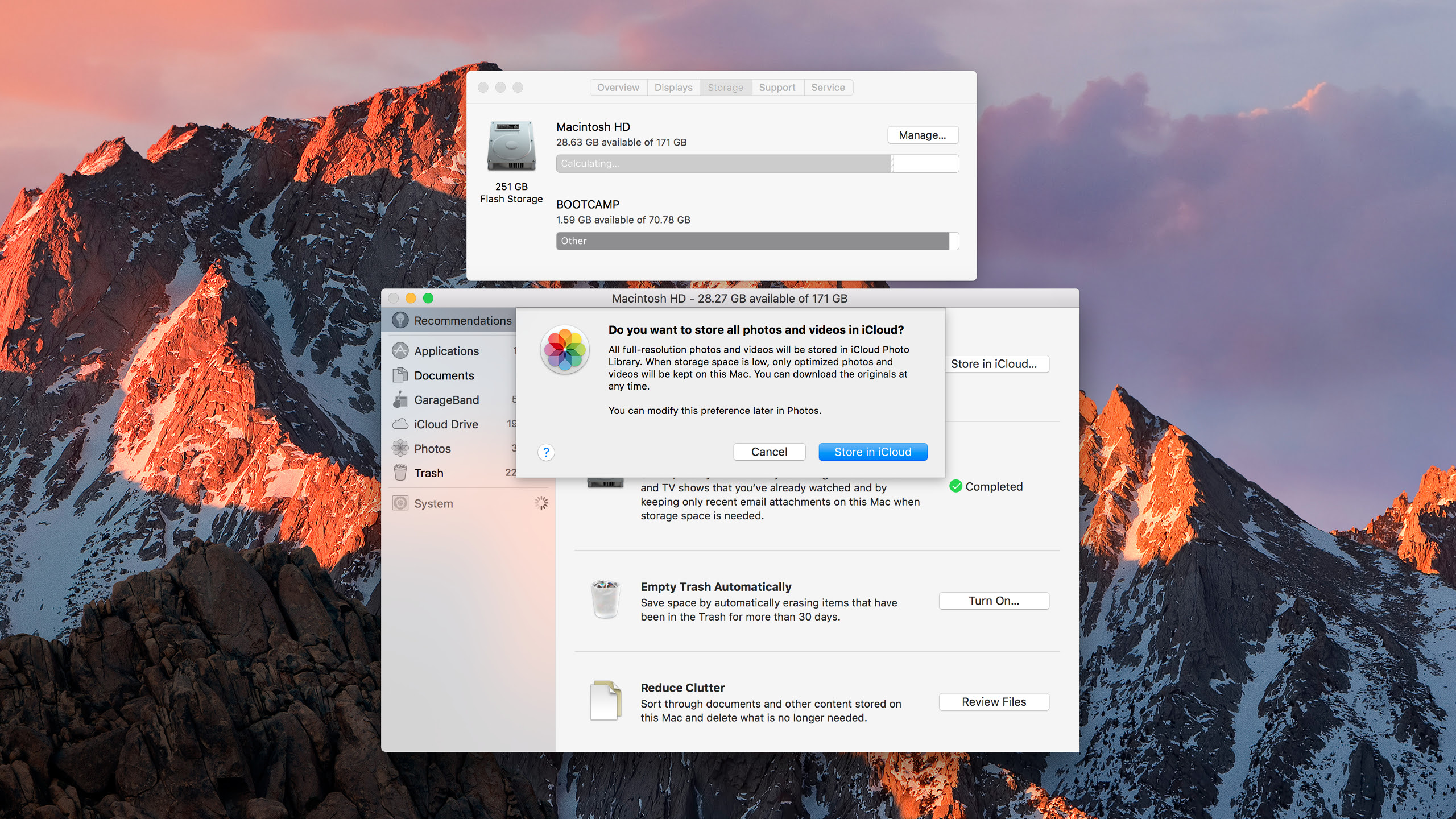Select the iCloud Drive cloud icon
1456x819 pixels.
pyautogui.click(x=400, y=424)
